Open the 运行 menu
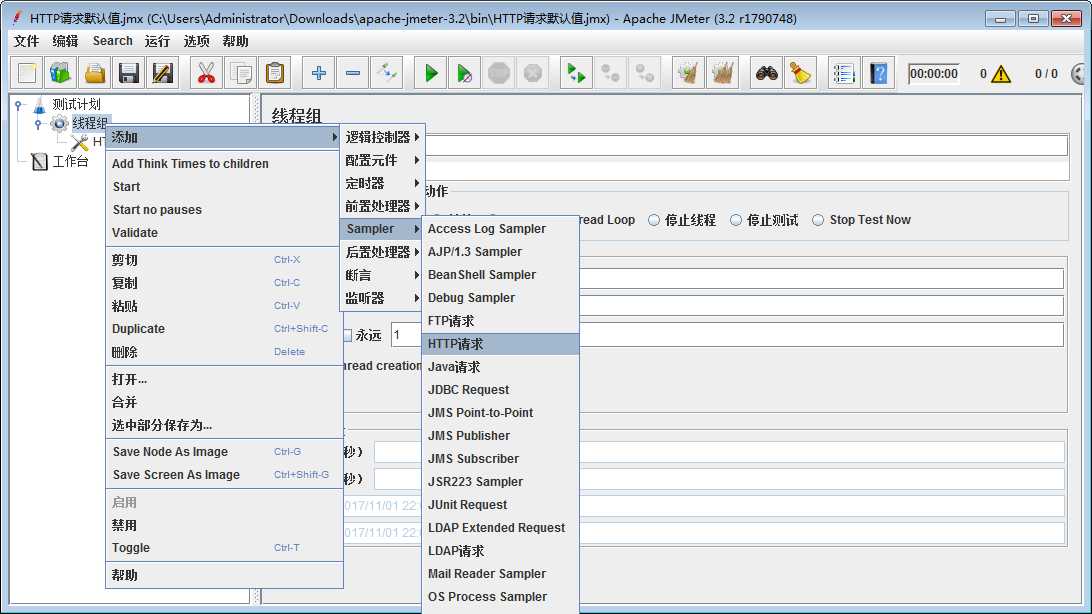This screenshot has width=1092, height=614. coord(157,41)
